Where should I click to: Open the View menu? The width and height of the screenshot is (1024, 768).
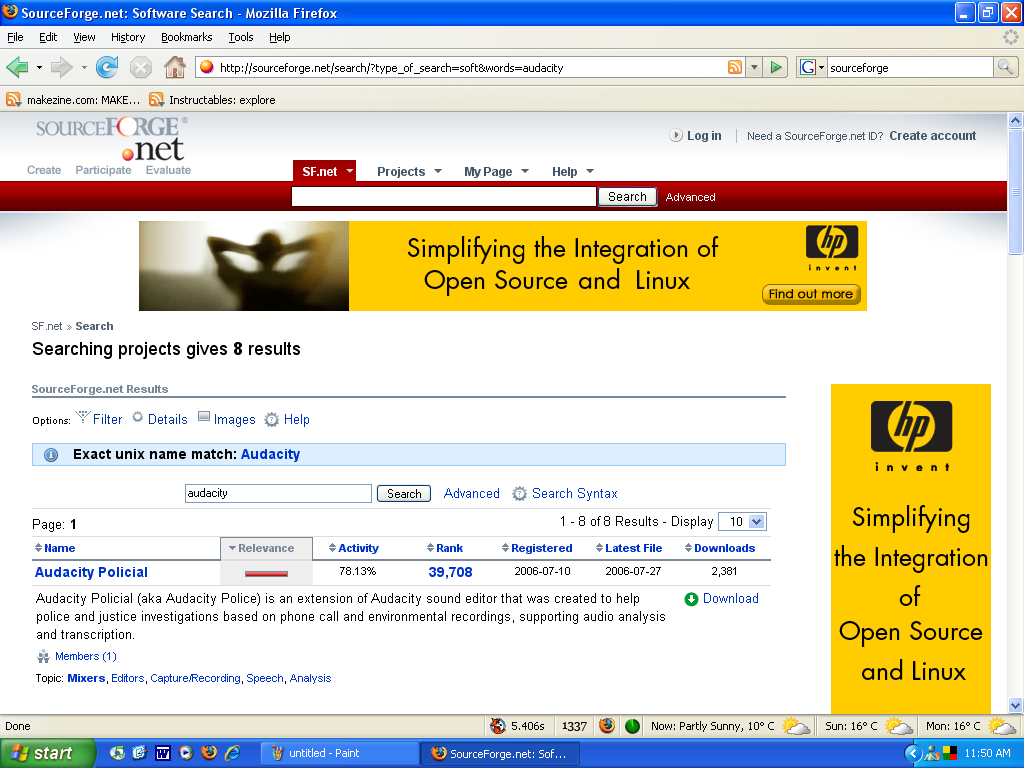pos(84,37)
